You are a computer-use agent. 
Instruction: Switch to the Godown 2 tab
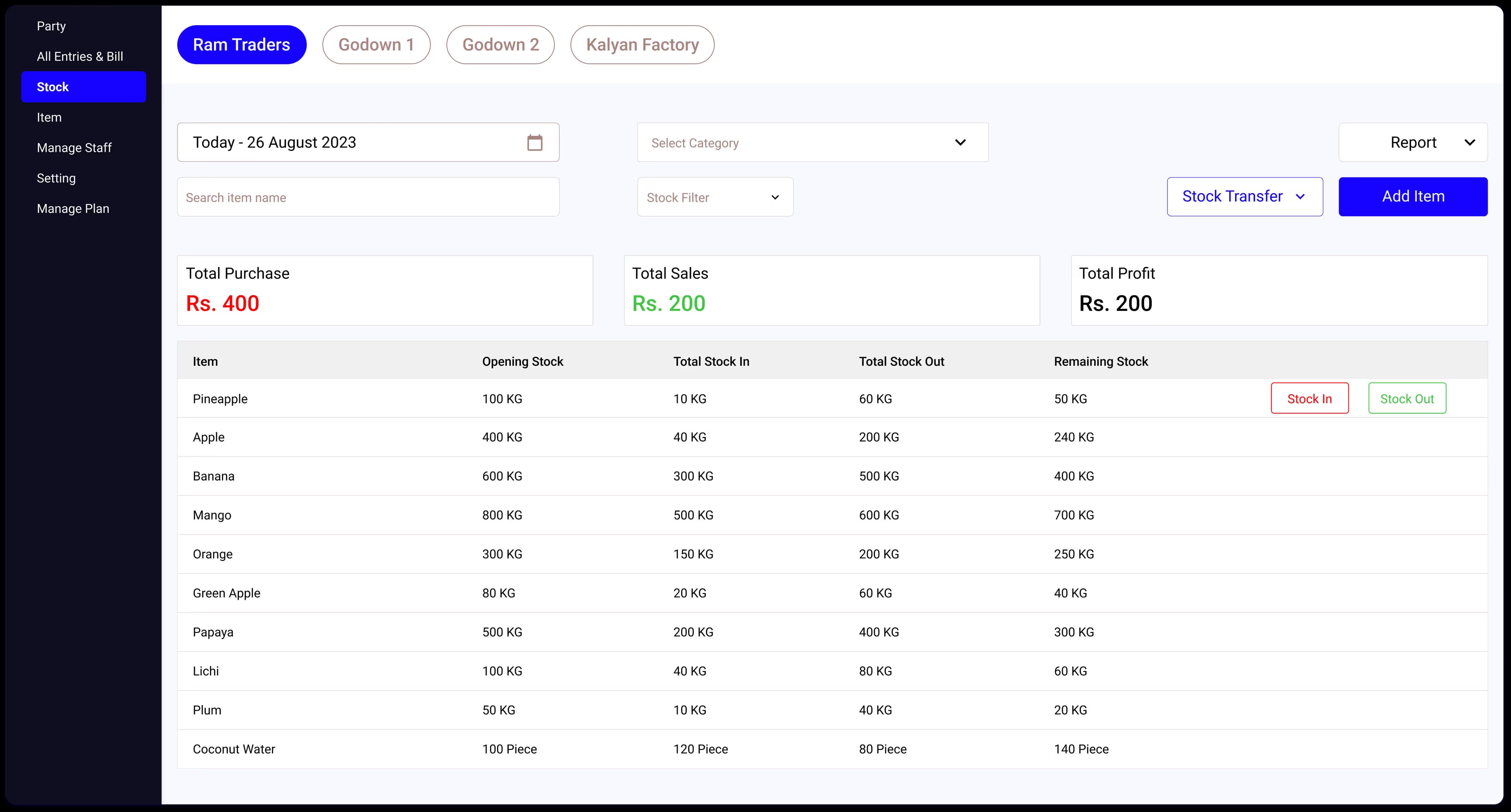[501, 44]
